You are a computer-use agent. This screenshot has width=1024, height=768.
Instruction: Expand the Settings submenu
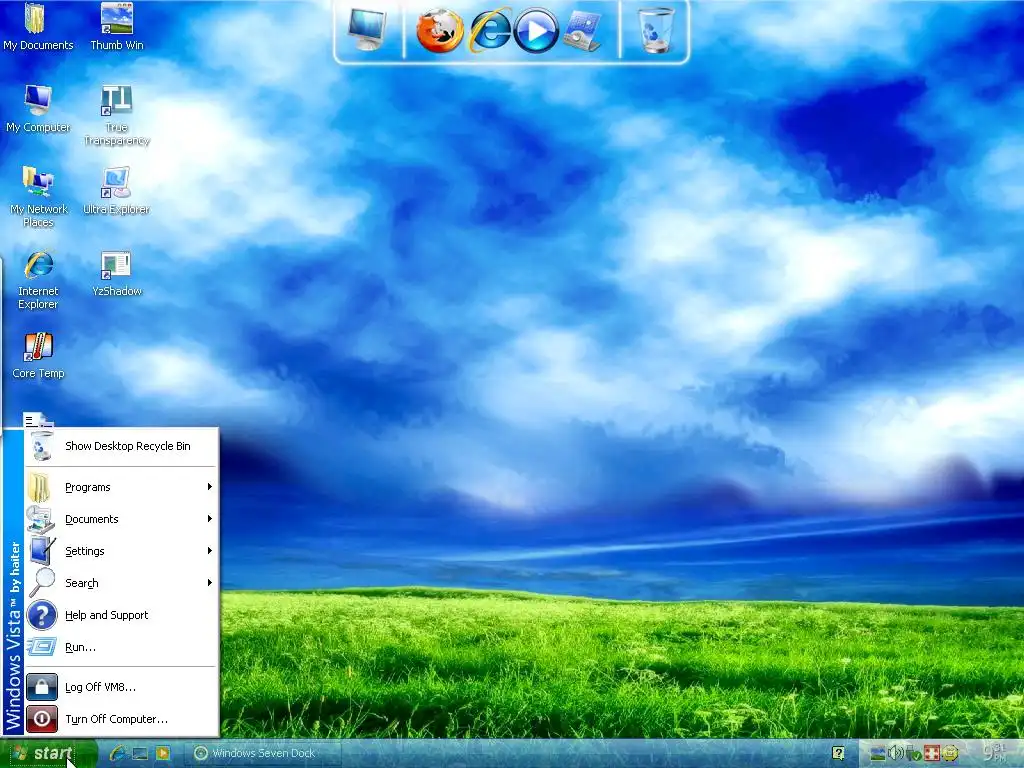click(120, 551)
